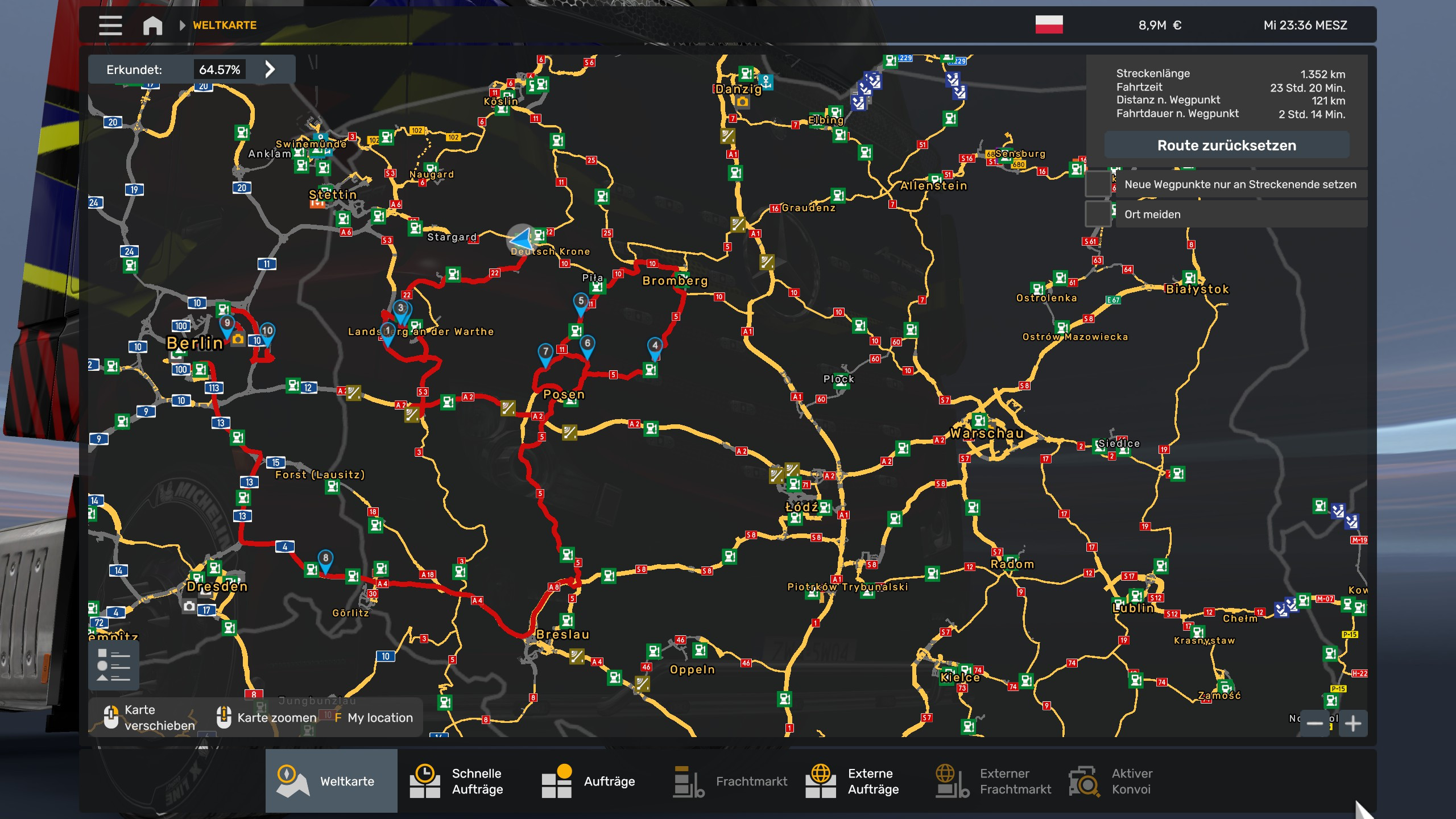The width and height of the screenshot is (1456, 819).
Task: Zoom out with the minus button
Action: [1314, 723]
